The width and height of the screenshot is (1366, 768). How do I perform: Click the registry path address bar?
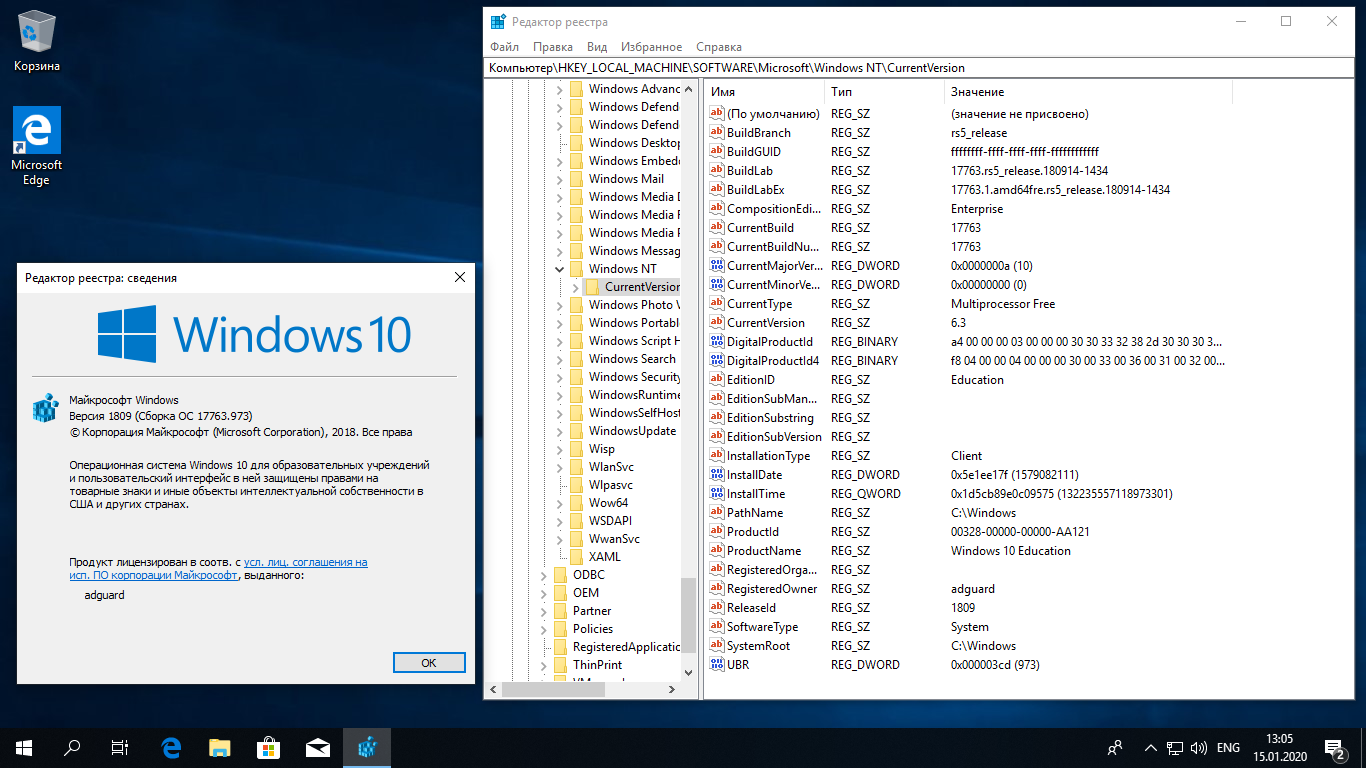click(918, 68)
